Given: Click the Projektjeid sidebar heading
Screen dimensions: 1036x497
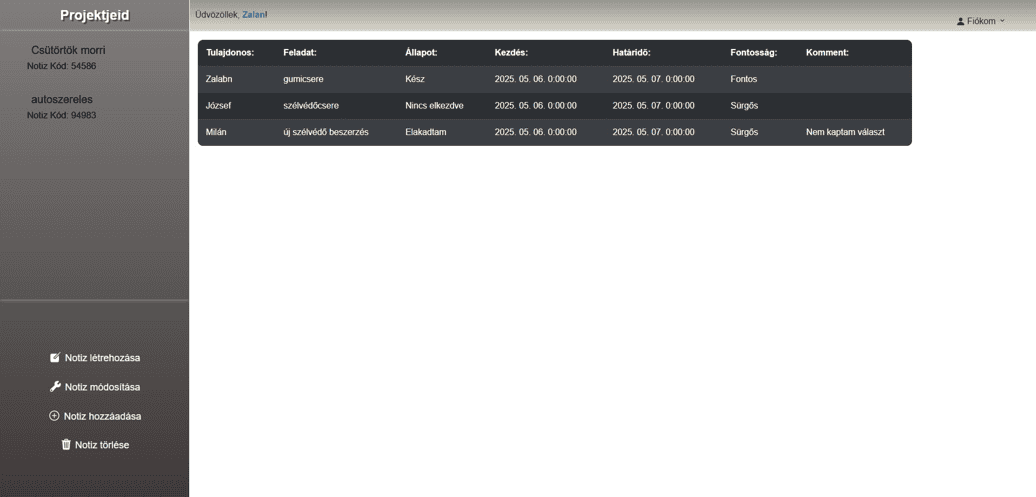Looking at the screenshot, I should click(94, 15).
